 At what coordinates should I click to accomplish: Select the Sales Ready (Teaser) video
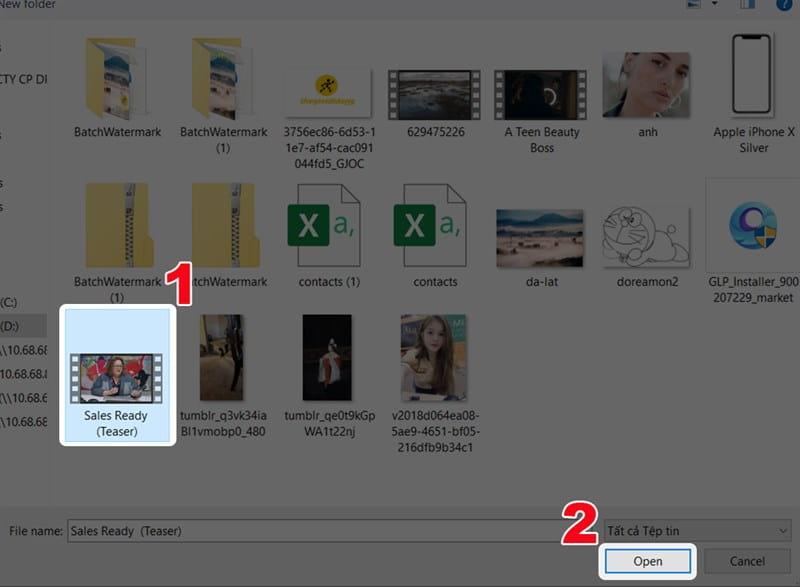click(117, 375)
